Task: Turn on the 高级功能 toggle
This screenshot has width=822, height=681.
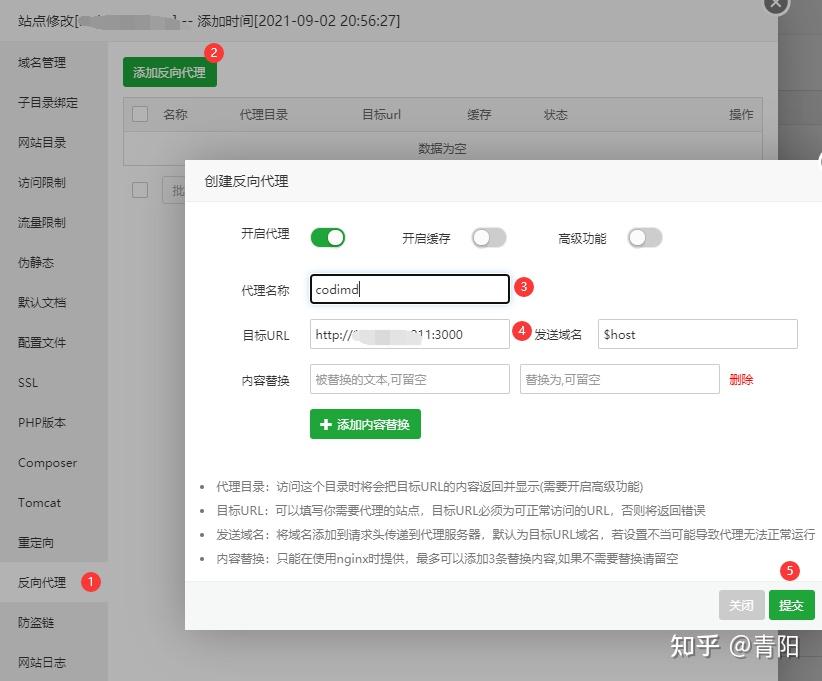Action: tap(645, 237)
